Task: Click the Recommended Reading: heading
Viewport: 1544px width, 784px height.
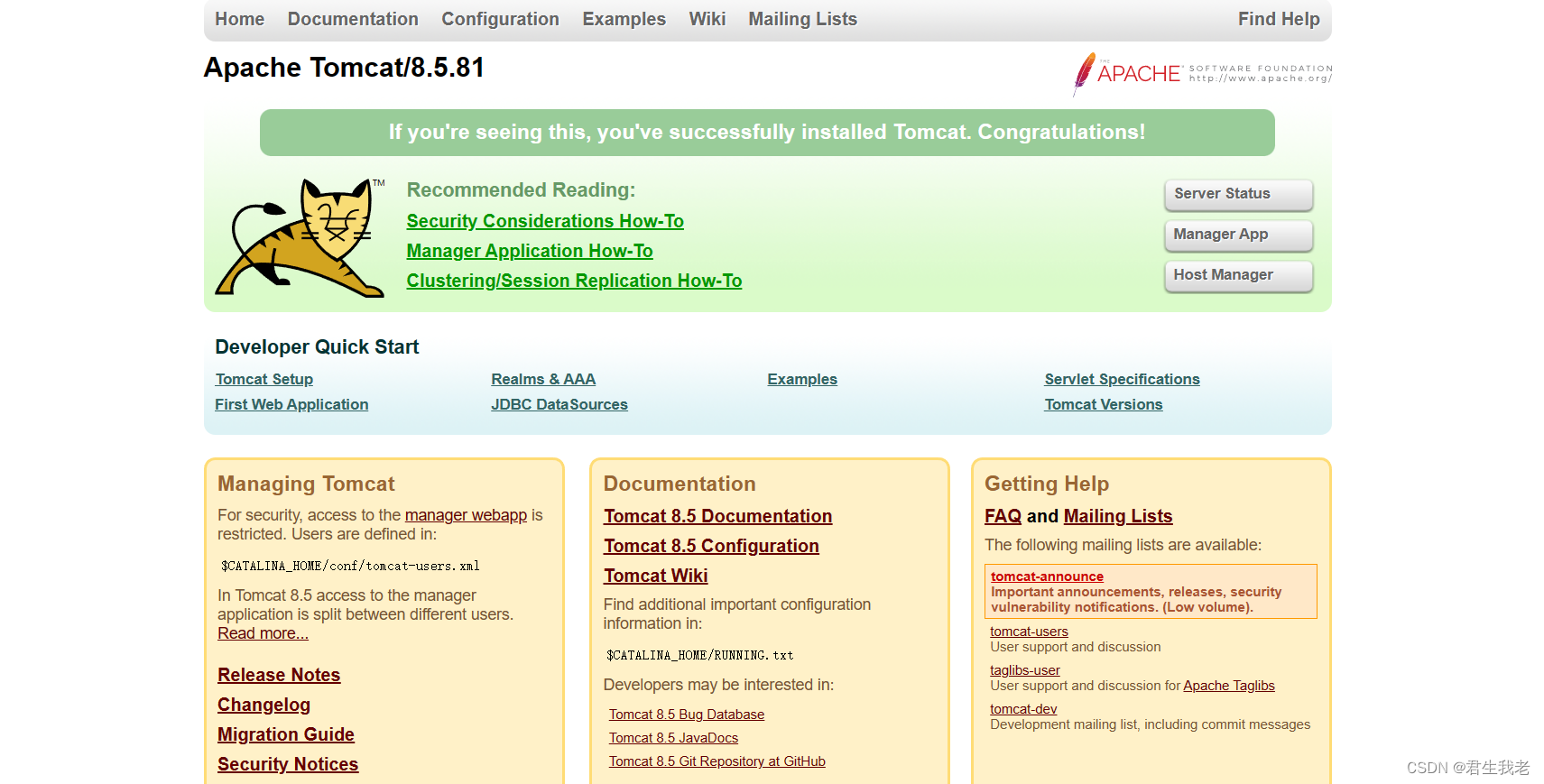Action: click(521, 190)
